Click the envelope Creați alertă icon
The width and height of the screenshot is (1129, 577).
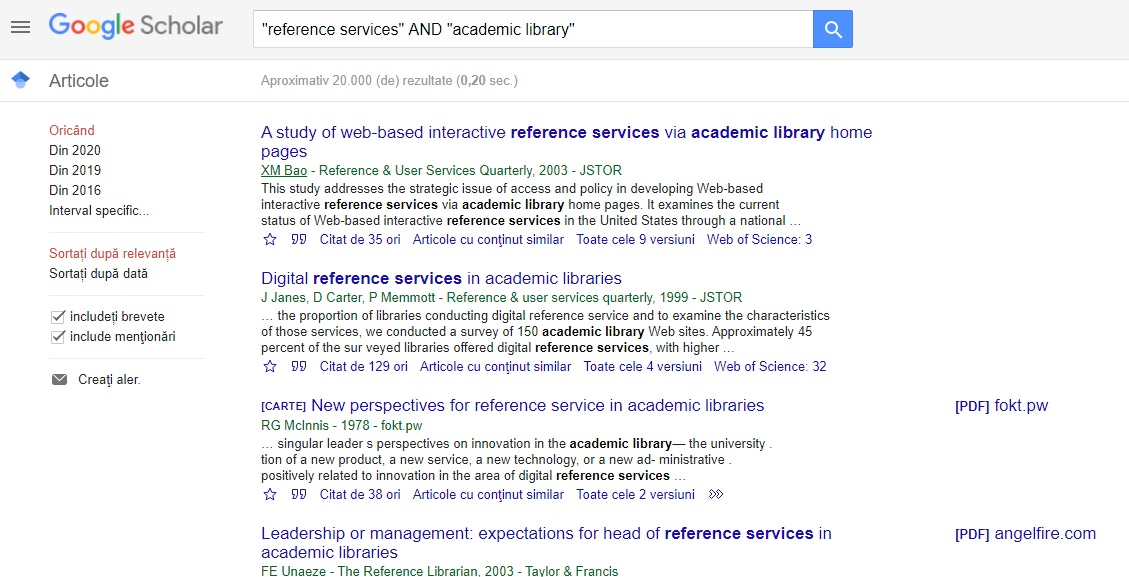click(x=59, y=380)
